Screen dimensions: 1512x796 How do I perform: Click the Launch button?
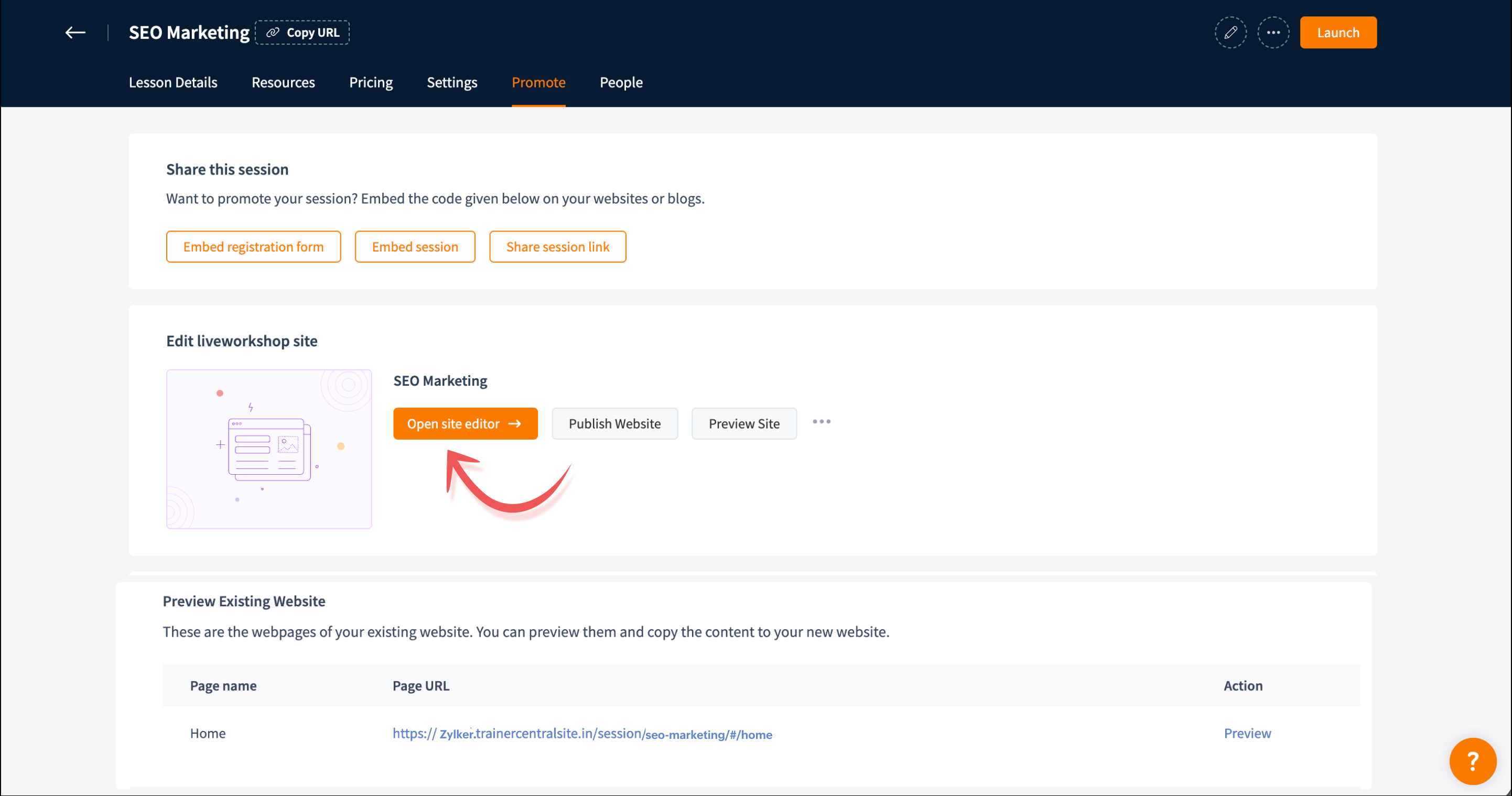[1337, 33]
